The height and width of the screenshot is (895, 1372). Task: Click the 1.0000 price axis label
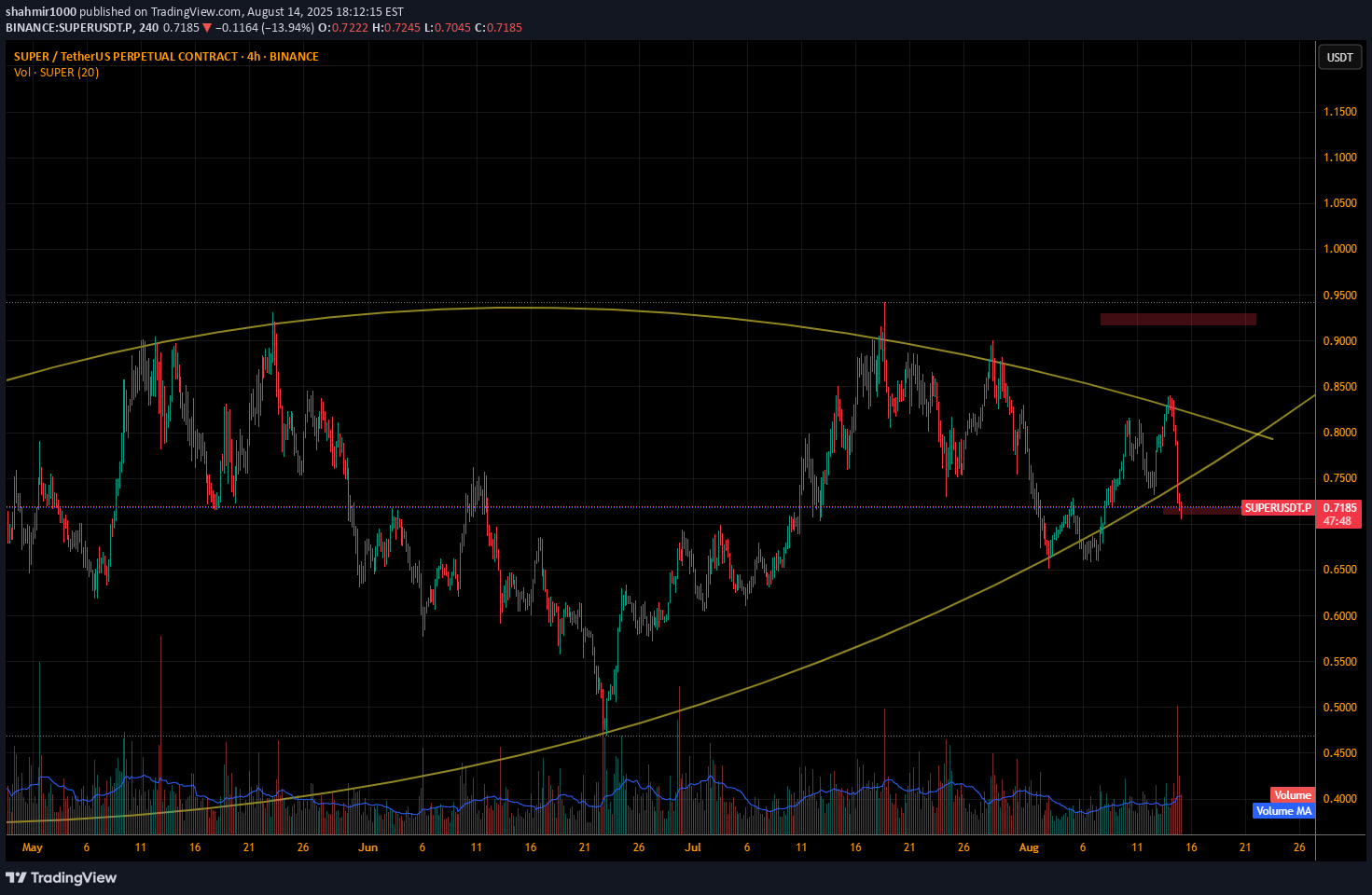pyautogui.click(x=1340, y=249)
